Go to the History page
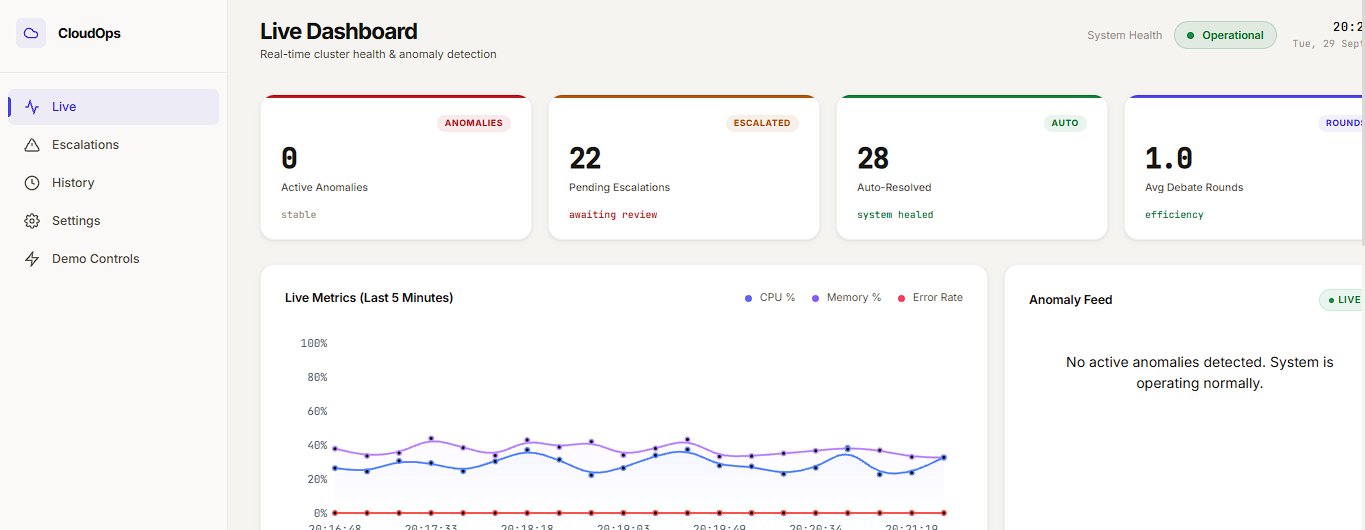This screenshot has width=1365, height=530. pyautogui.click(x=113, y=183)
